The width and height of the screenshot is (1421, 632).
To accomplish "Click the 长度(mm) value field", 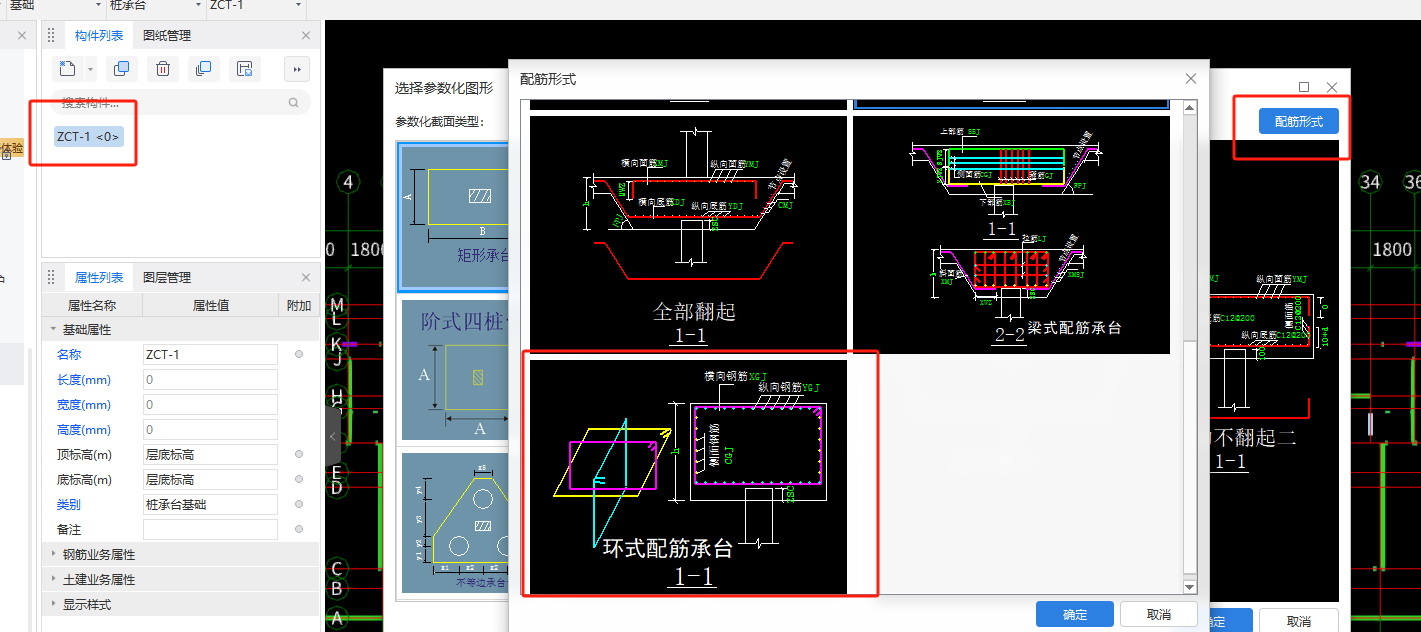I will coord(210,379).
